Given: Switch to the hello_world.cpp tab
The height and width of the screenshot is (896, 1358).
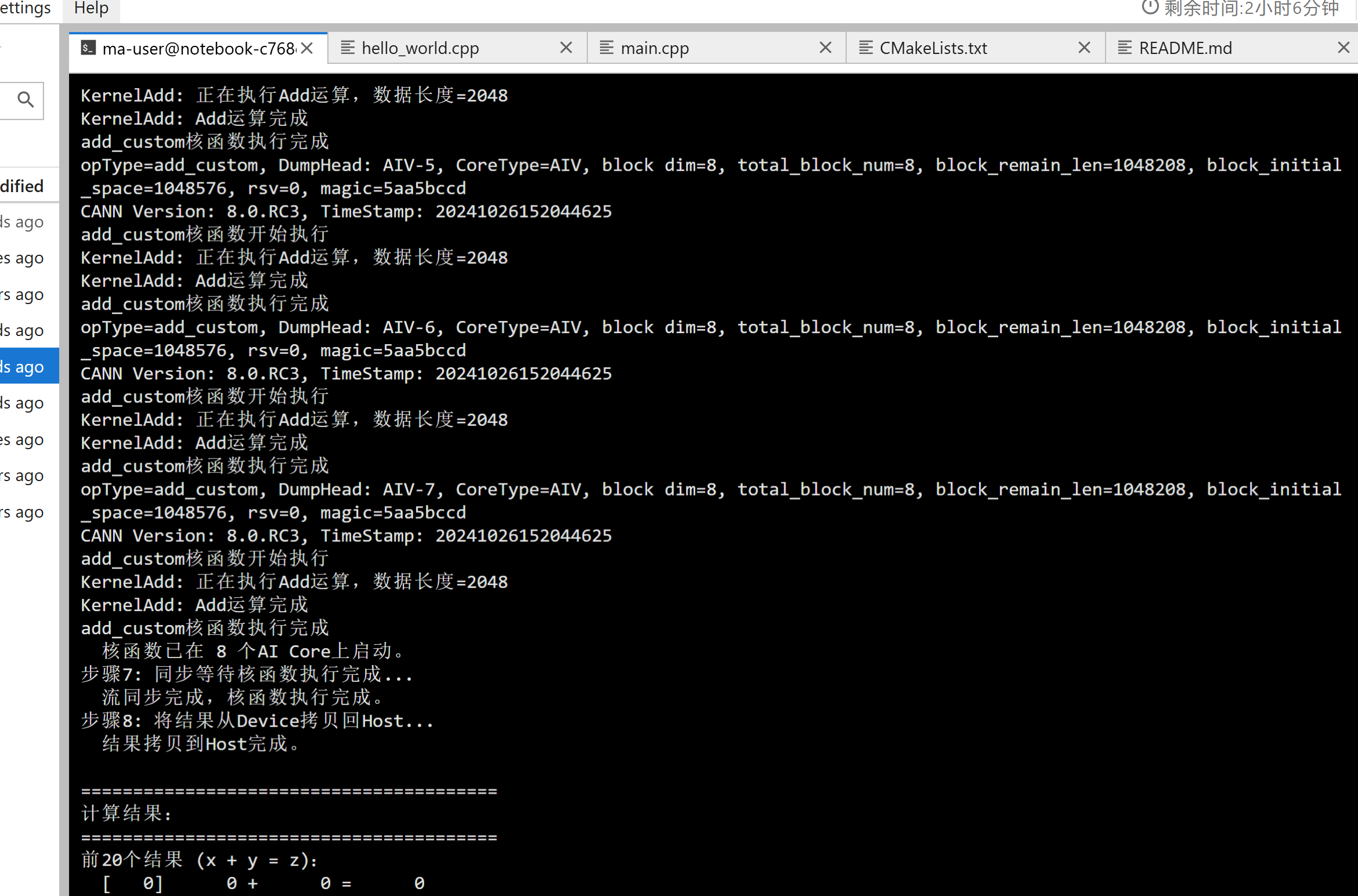Looking at the screenshot, I should coord(420,48).
